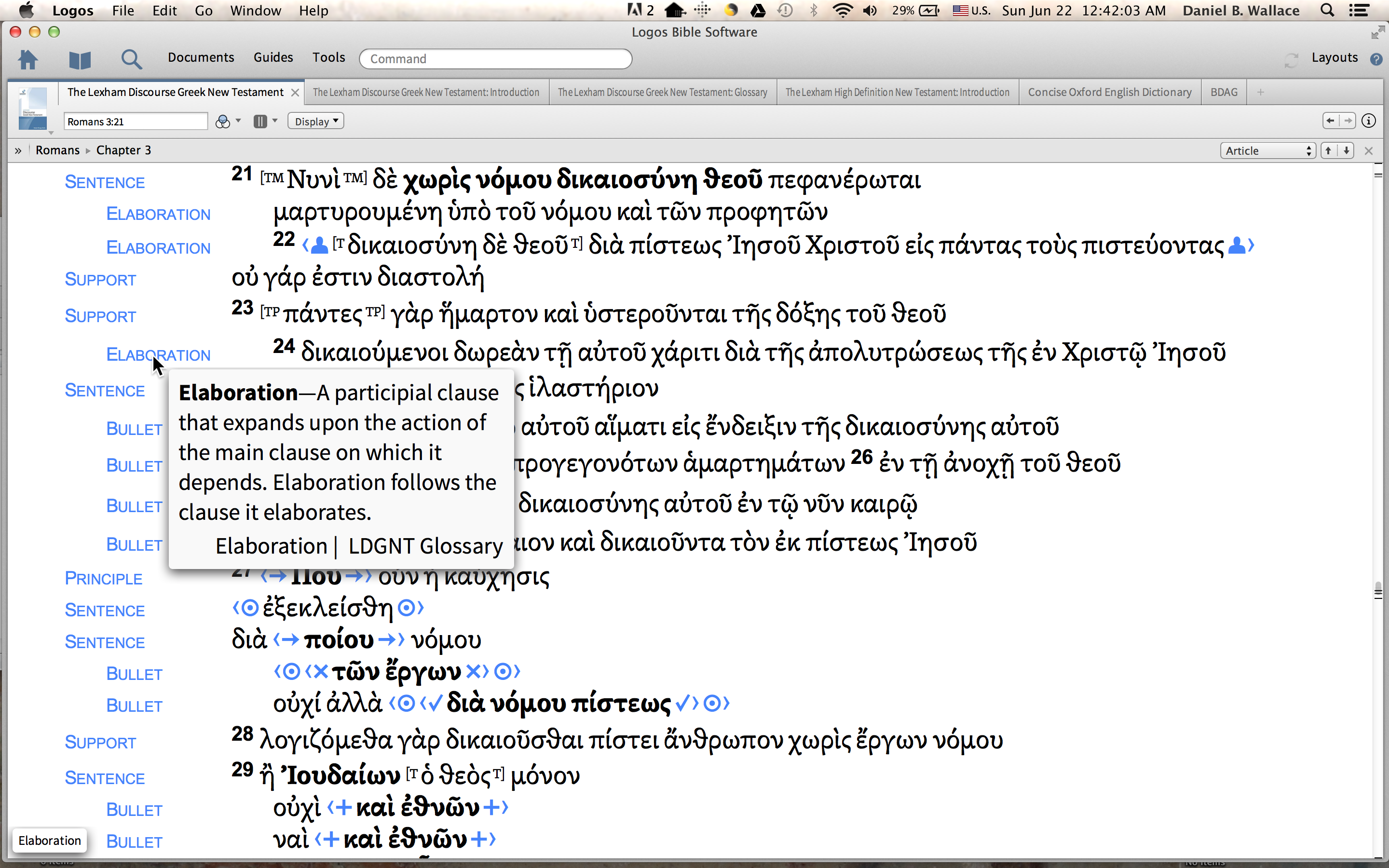This screenshot has height=868, width=1389.
Task: Open the Concise Oxford English Dictionary tab
Action: click(1109, 93)
